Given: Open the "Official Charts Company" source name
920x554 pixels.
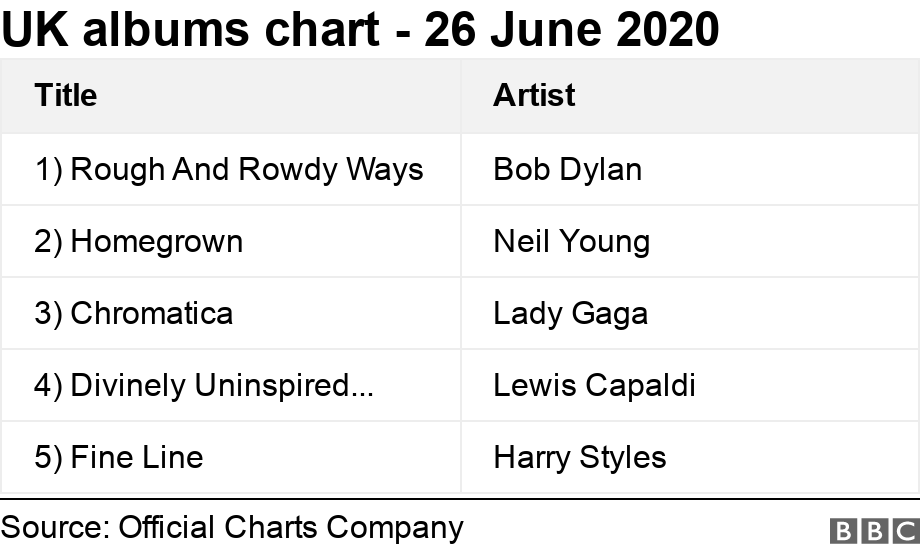Looking at the screenshot, I should [x=290, y=527].
